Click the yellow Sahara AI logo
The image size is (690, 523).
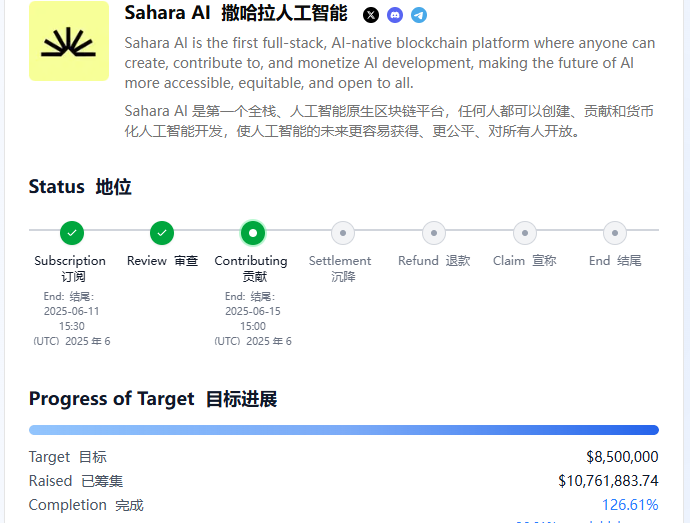(69, 41)
